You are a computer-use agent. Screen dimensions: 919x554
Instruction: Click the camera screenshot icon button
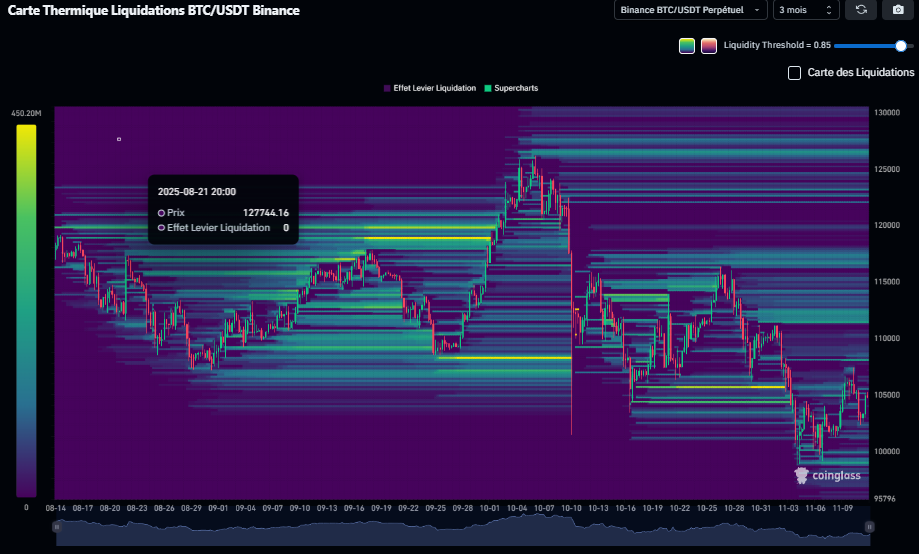tap(898, 10)
